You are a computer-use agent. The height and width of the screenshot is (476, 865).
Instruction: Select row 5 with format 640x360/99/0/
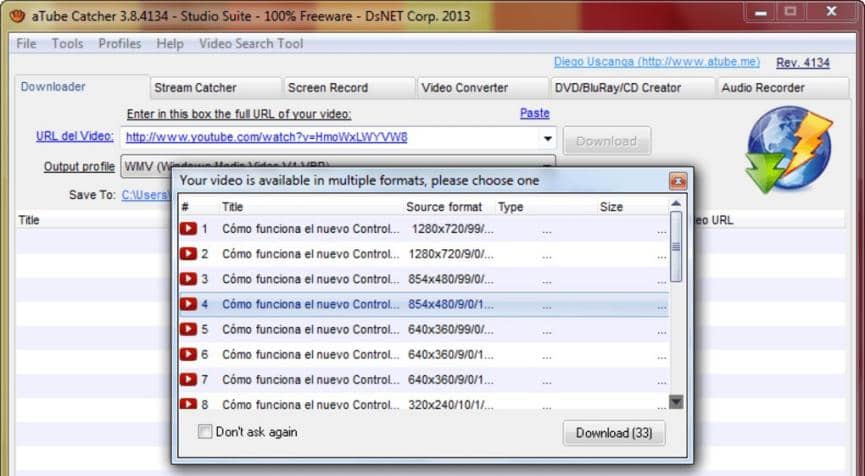(x=424, y=329)
